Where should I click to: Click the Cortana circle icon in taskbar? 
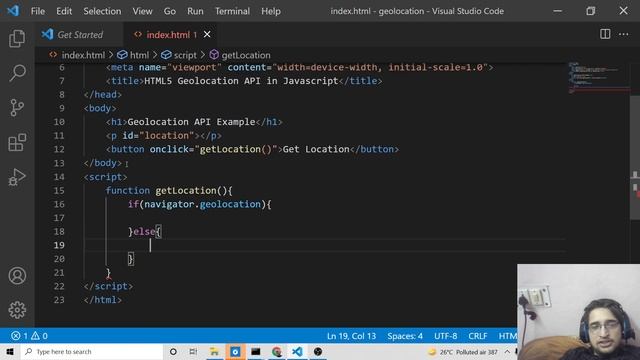click(173, 351)
